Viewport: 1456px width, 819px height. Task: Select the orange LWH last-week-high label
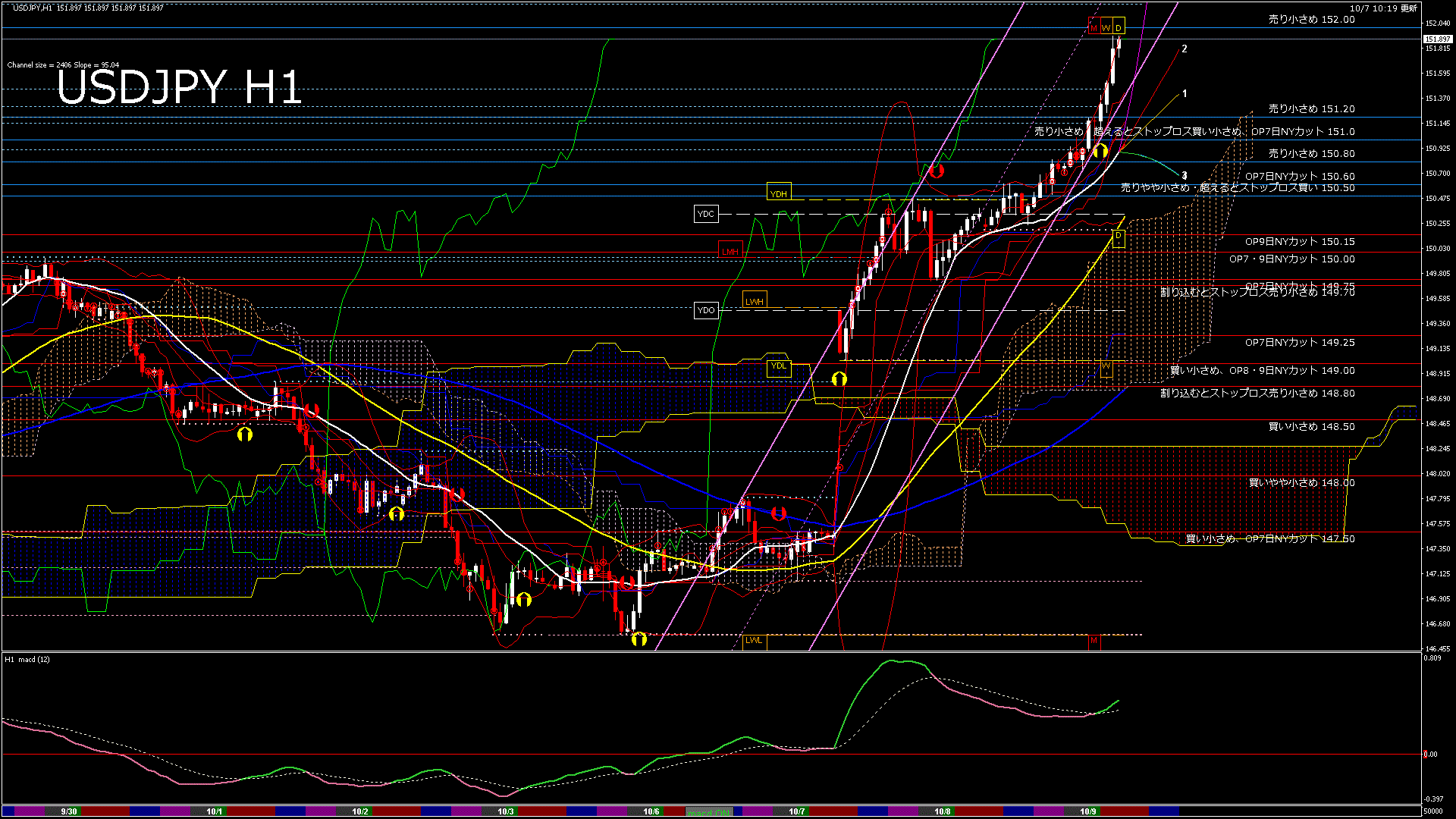coord(754,301)
